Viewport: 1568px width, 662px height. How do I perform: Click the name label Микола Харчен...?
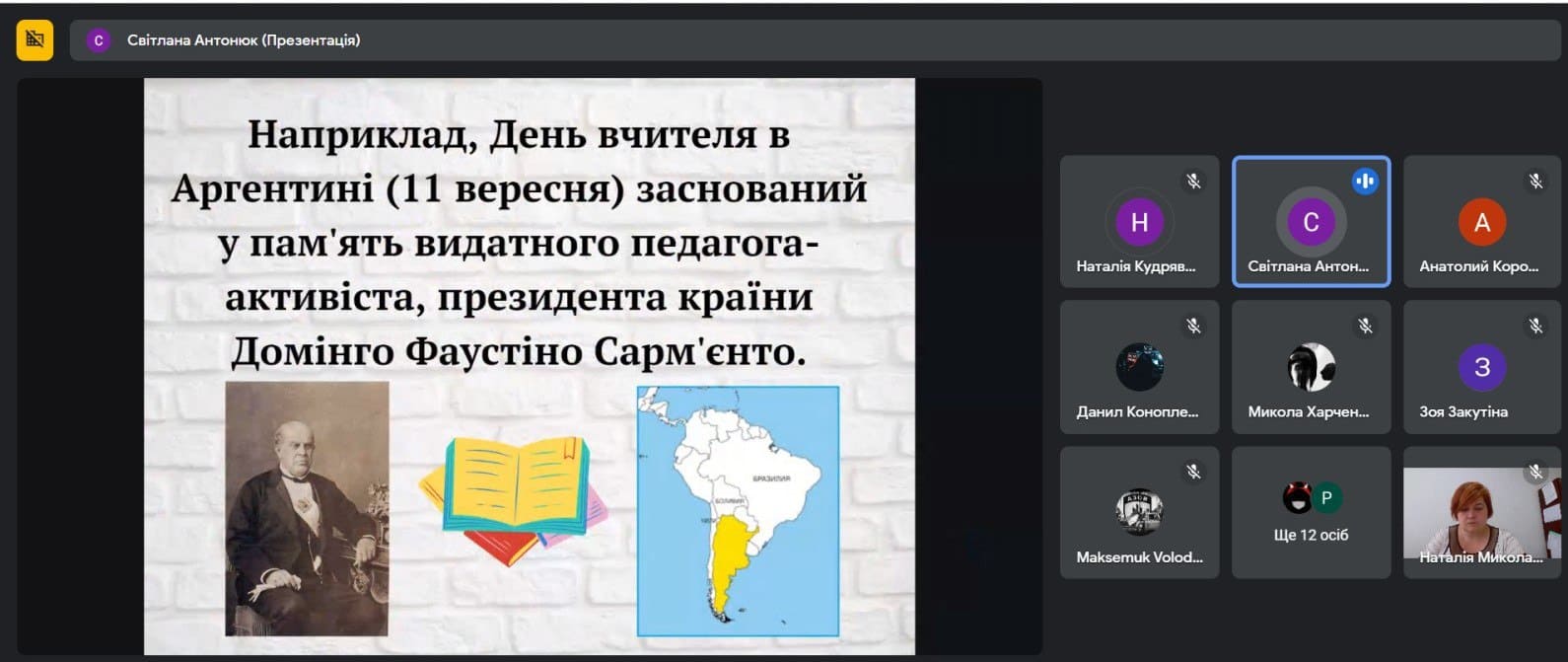pyautogui.click(x=1308, y=412)
